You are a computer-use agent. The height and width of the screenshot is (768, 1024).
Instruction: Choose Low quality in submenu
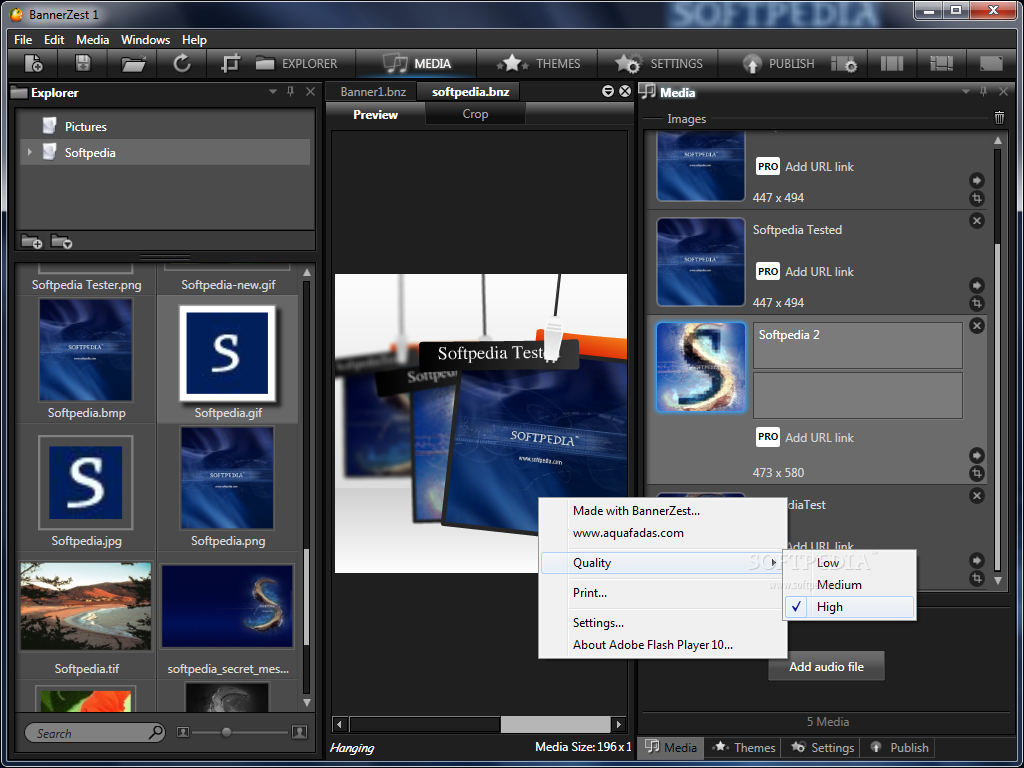[x=849, y=563]
